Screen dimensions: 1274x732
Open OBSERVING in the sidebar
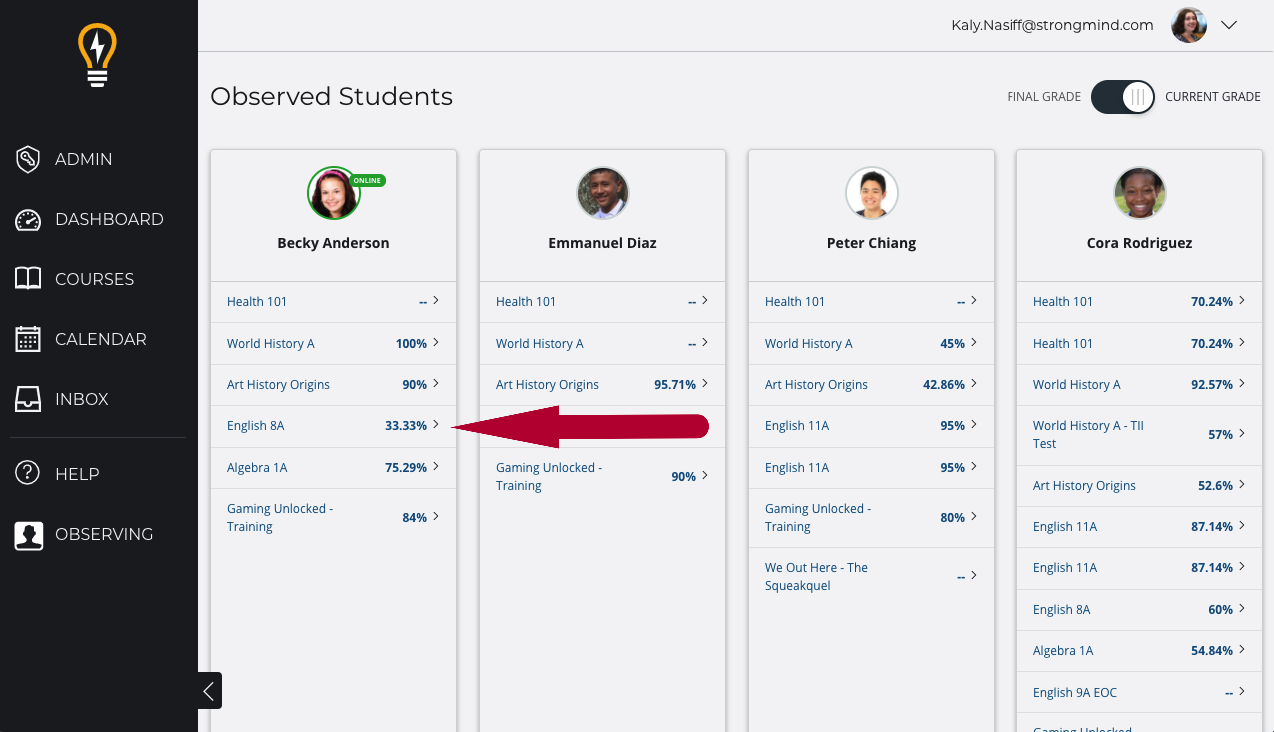[x=104, y=534]
